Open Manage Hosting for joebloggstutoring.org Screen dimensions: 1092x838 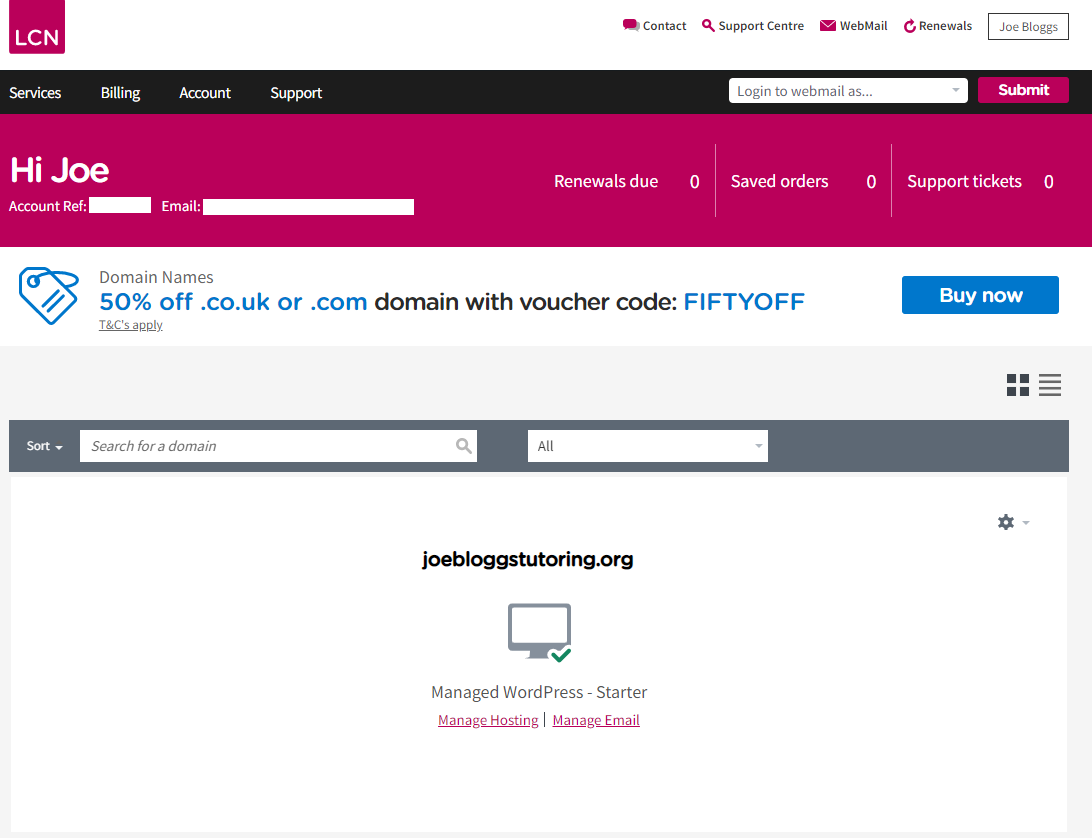(x=488, y=719)
